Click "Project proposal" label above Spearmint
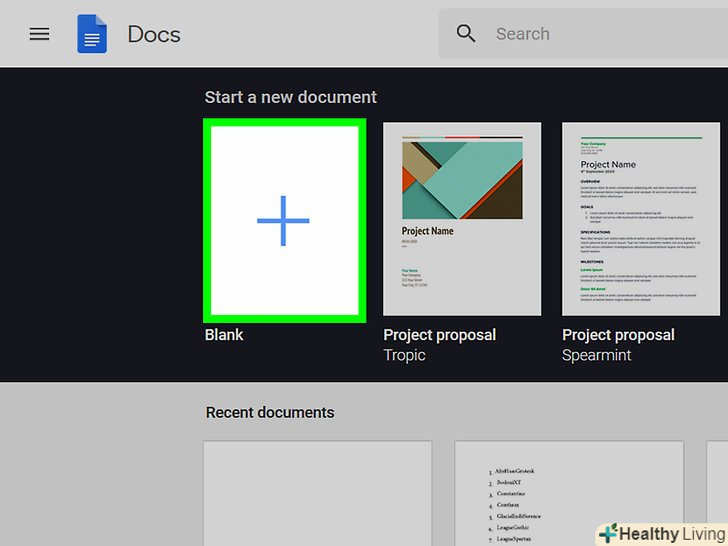The width and height of the screenshot is (728, 546). pyautogui.click(x=618, y=335)
